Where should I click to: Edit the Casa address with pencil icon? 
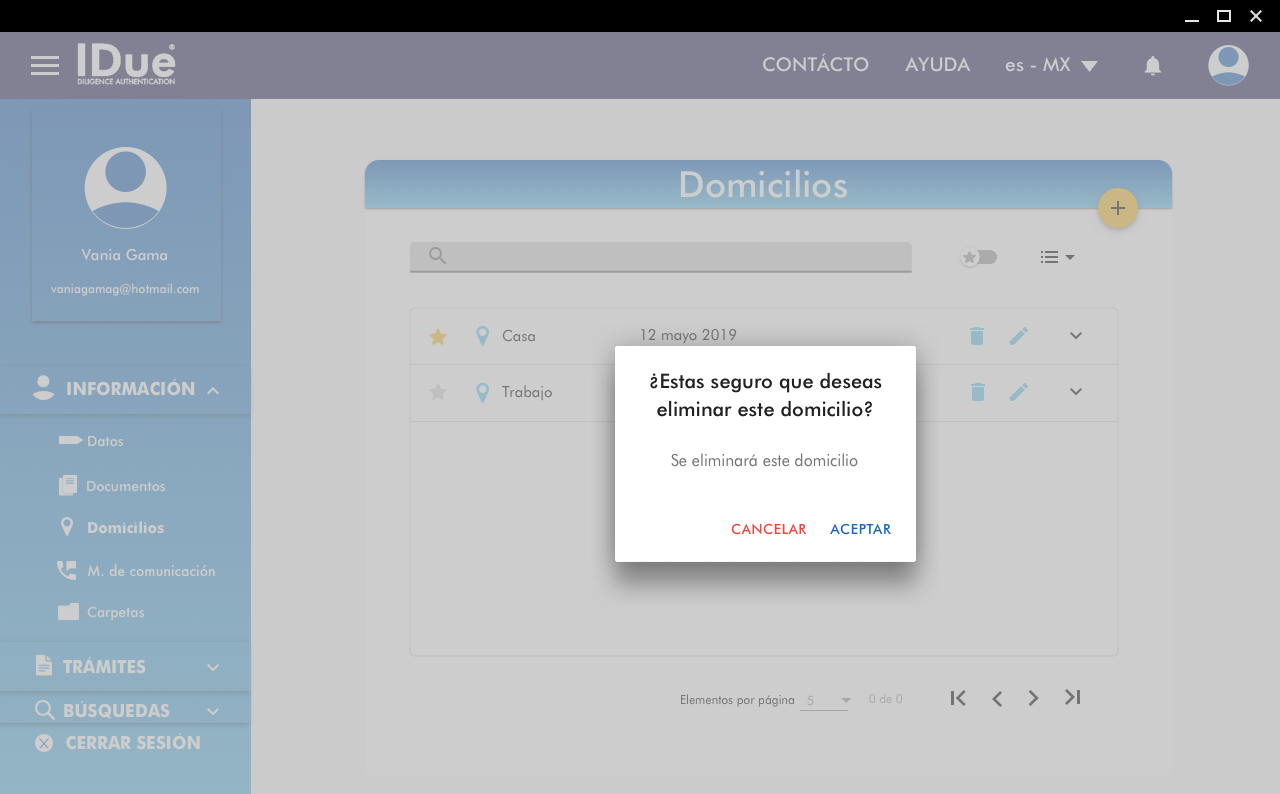tap(1018, 336)
